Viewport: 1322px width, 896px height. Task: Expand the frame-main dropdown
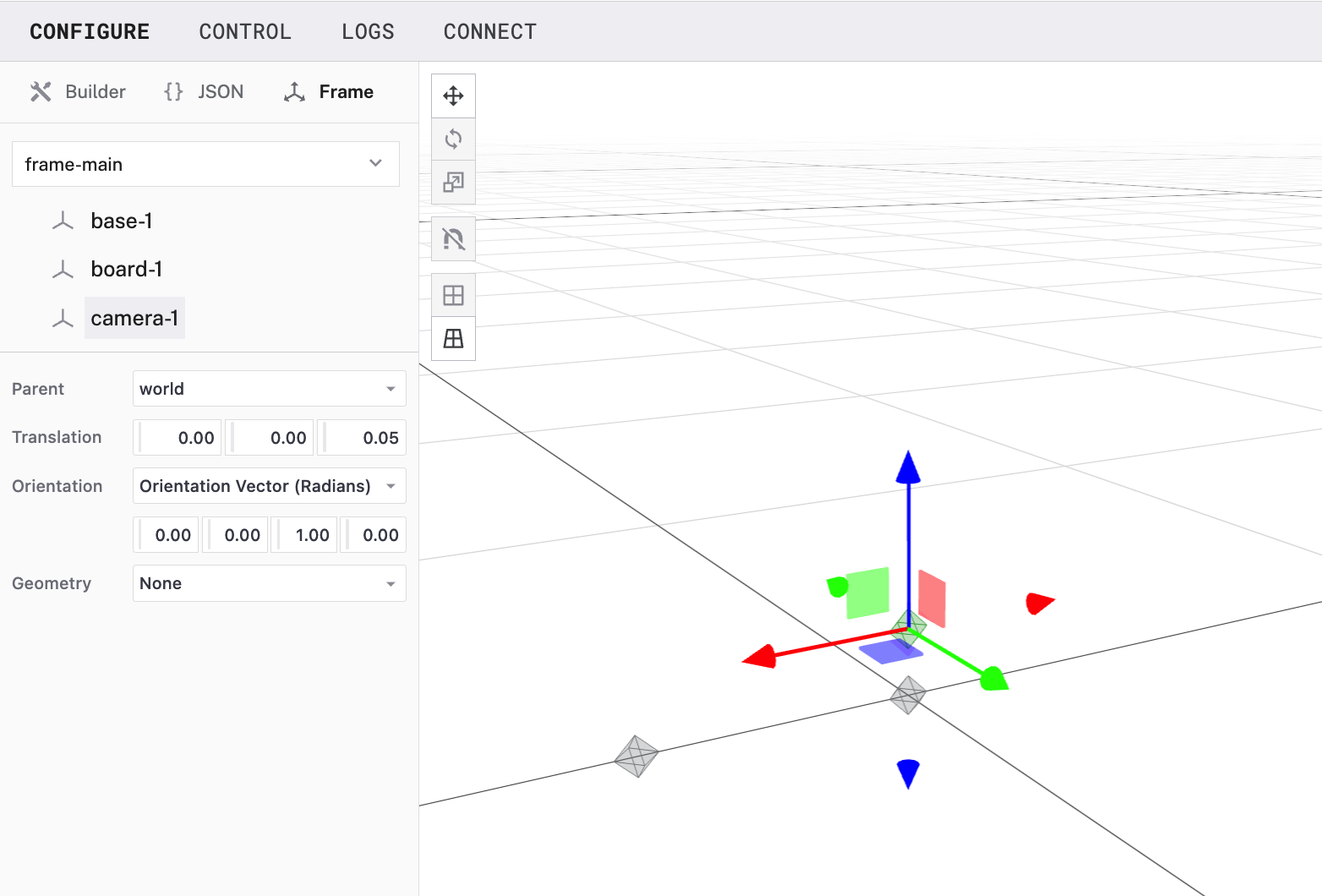point(205,164)
